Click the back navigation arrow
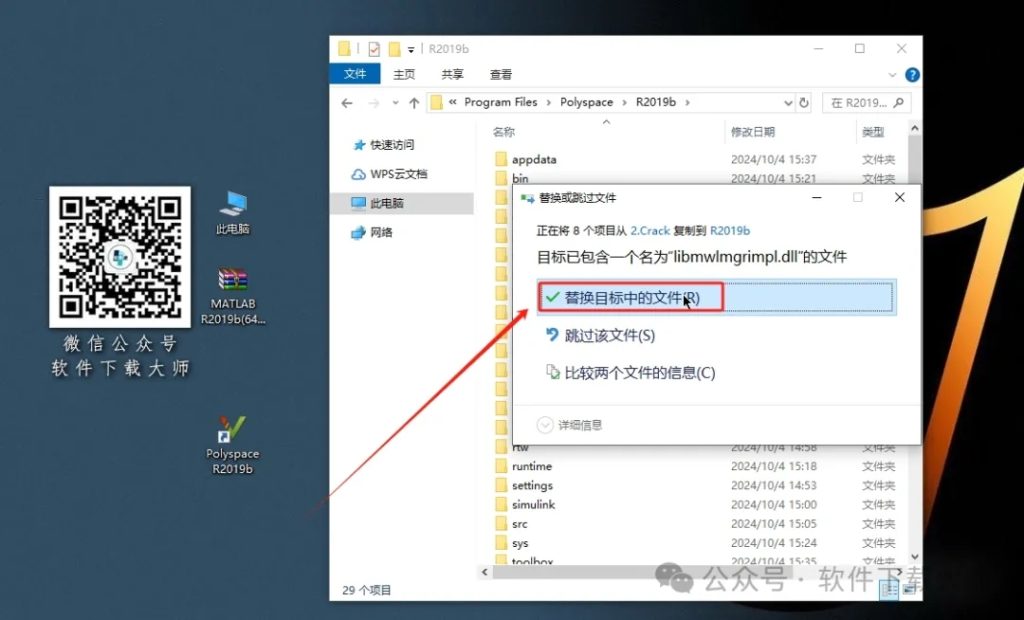1024x620 pixels. coord(346,102)
